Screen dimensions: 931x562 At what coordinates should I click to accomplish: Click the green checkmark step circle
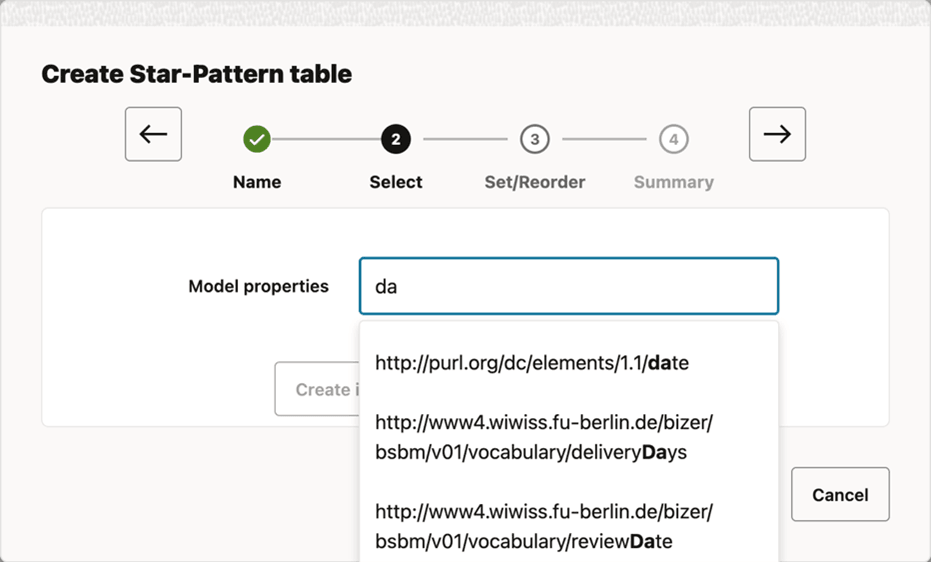click(x=257, y=139)
